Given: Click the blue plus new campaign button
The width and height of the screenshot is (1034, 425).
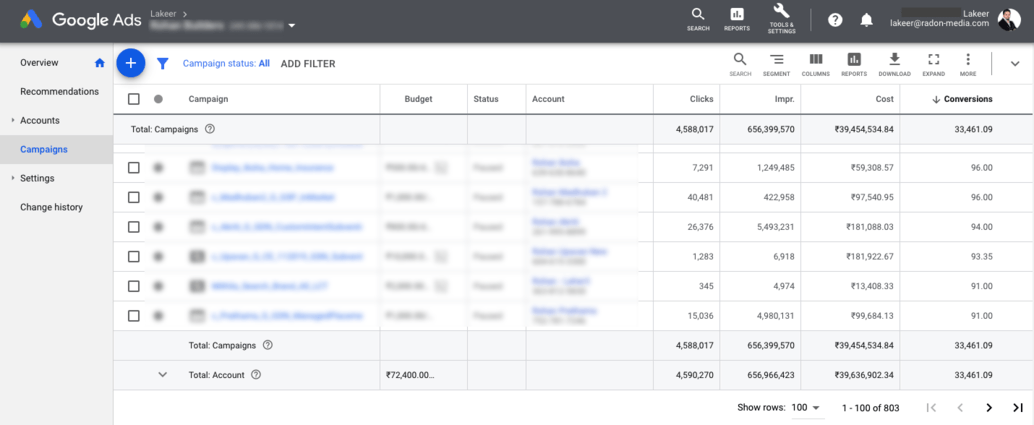Looking at the screenshot, I should click(130, 63).
